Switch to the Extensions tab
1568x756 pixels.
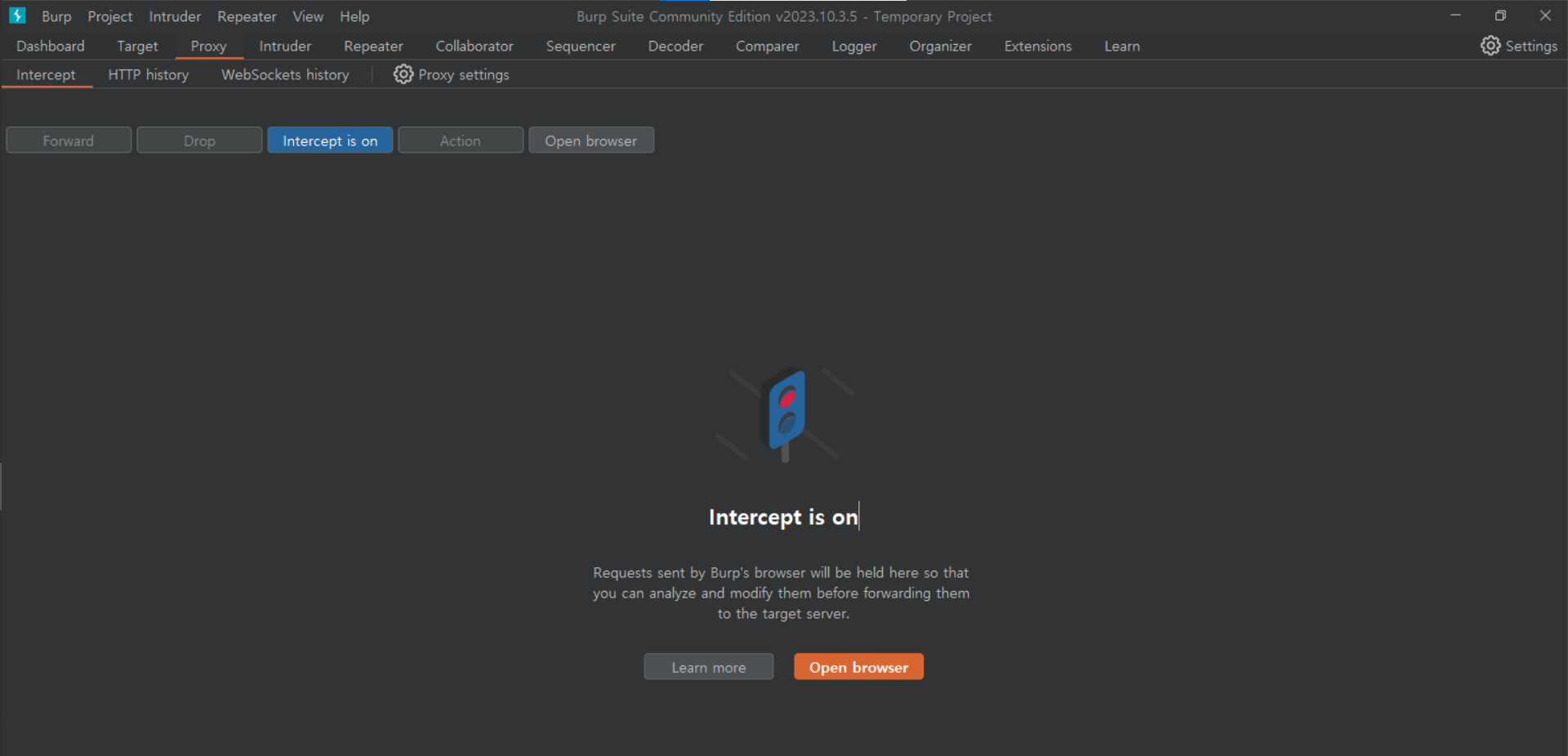tap(1038, 46)
